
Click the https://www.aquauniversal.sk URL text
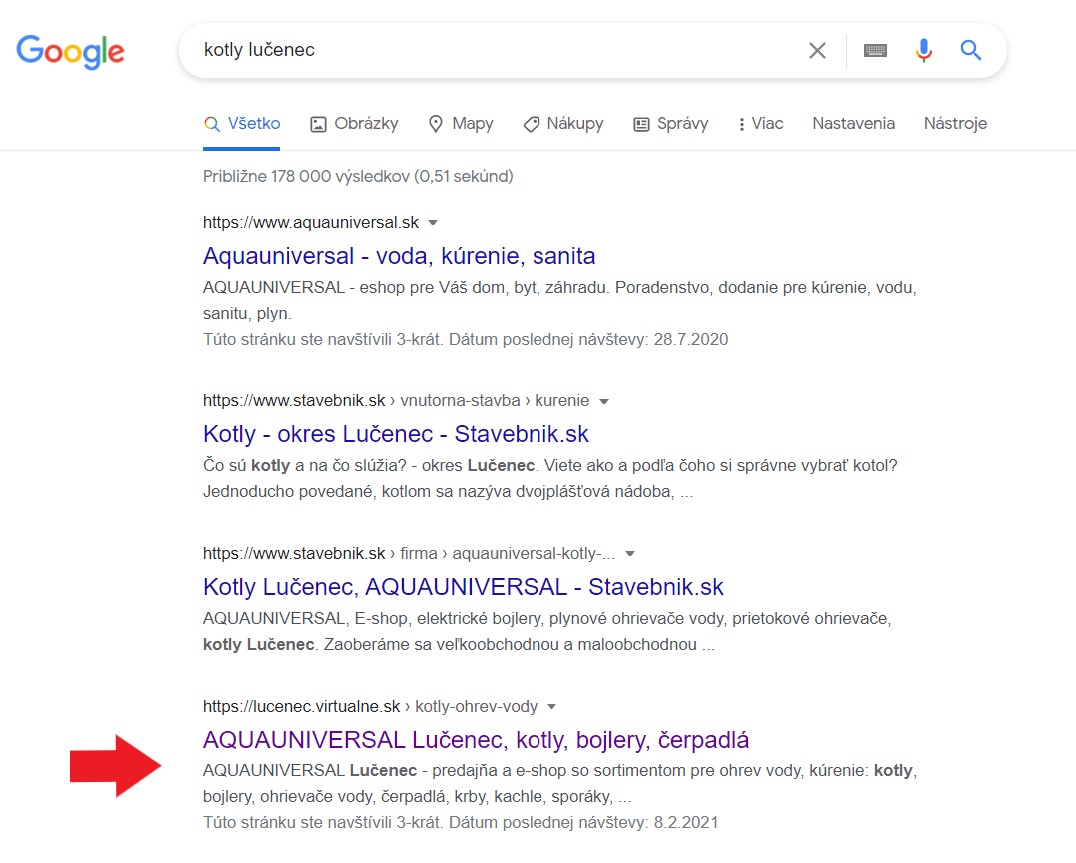pyautogui.click(x=311, y=222)
